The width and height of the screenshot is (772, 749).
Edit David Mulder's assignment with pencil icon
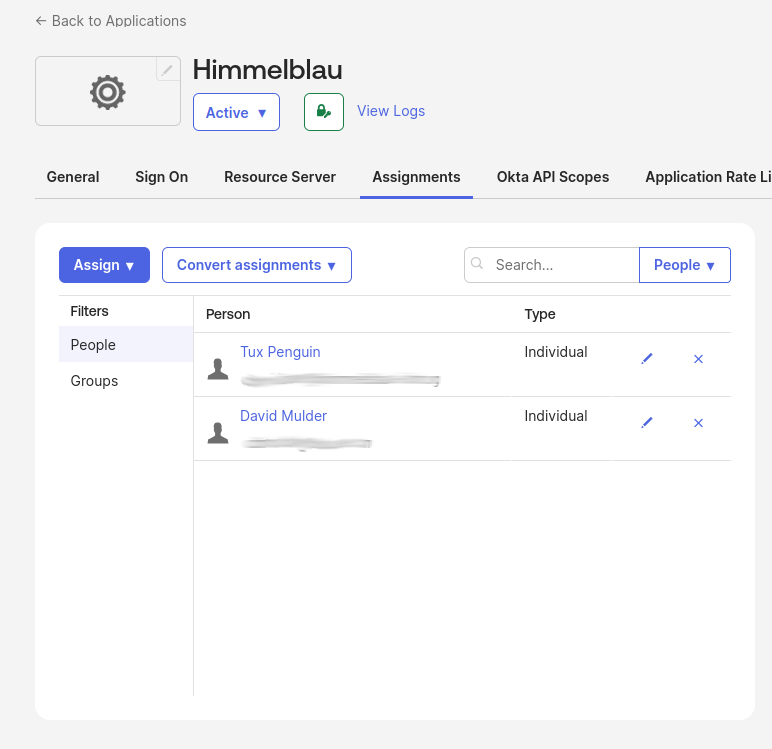point(647,423)
